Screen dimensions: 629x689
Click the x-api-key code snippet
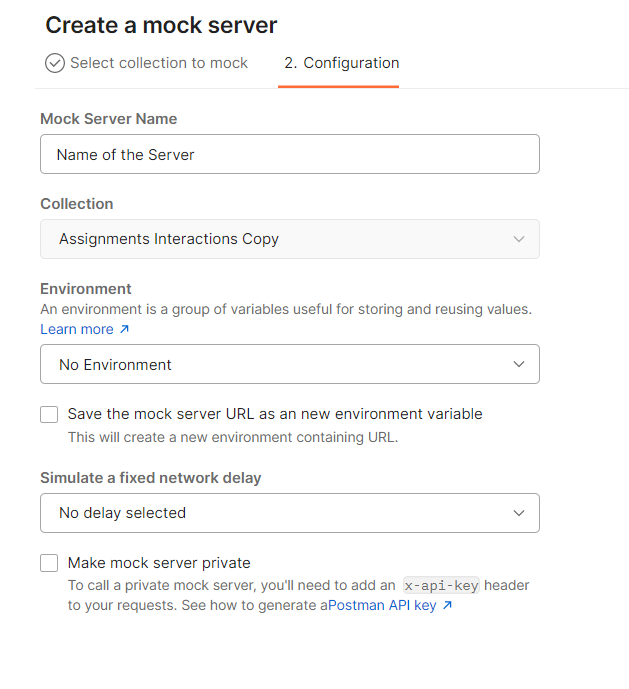[x=440, y=586]
